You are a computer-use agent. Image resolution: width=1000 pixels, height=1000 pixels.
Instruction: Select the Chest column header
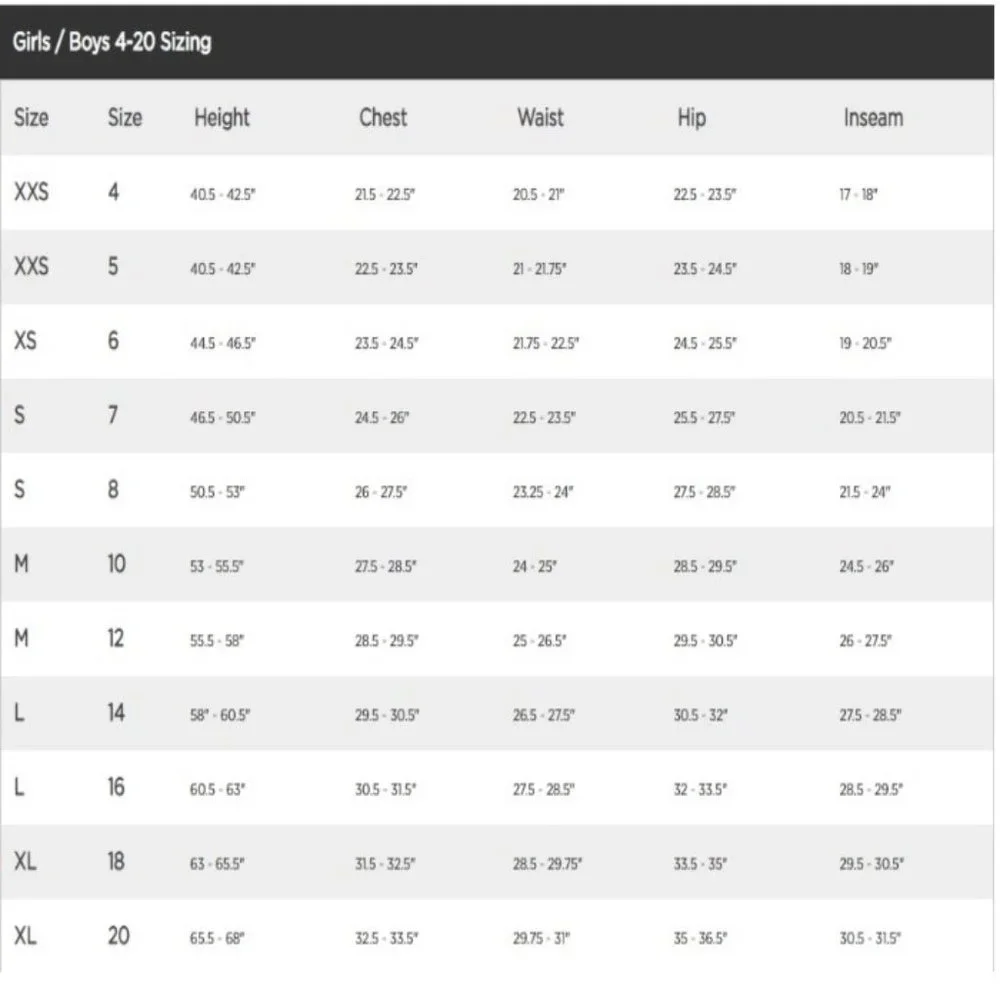pyautogui.click(x=383, y=117)
